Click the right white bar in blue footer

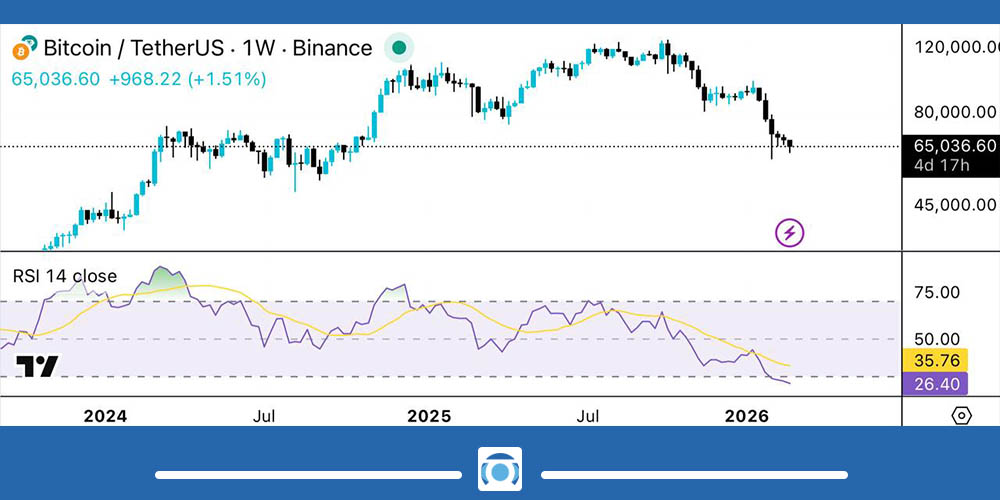coord(694,474)
